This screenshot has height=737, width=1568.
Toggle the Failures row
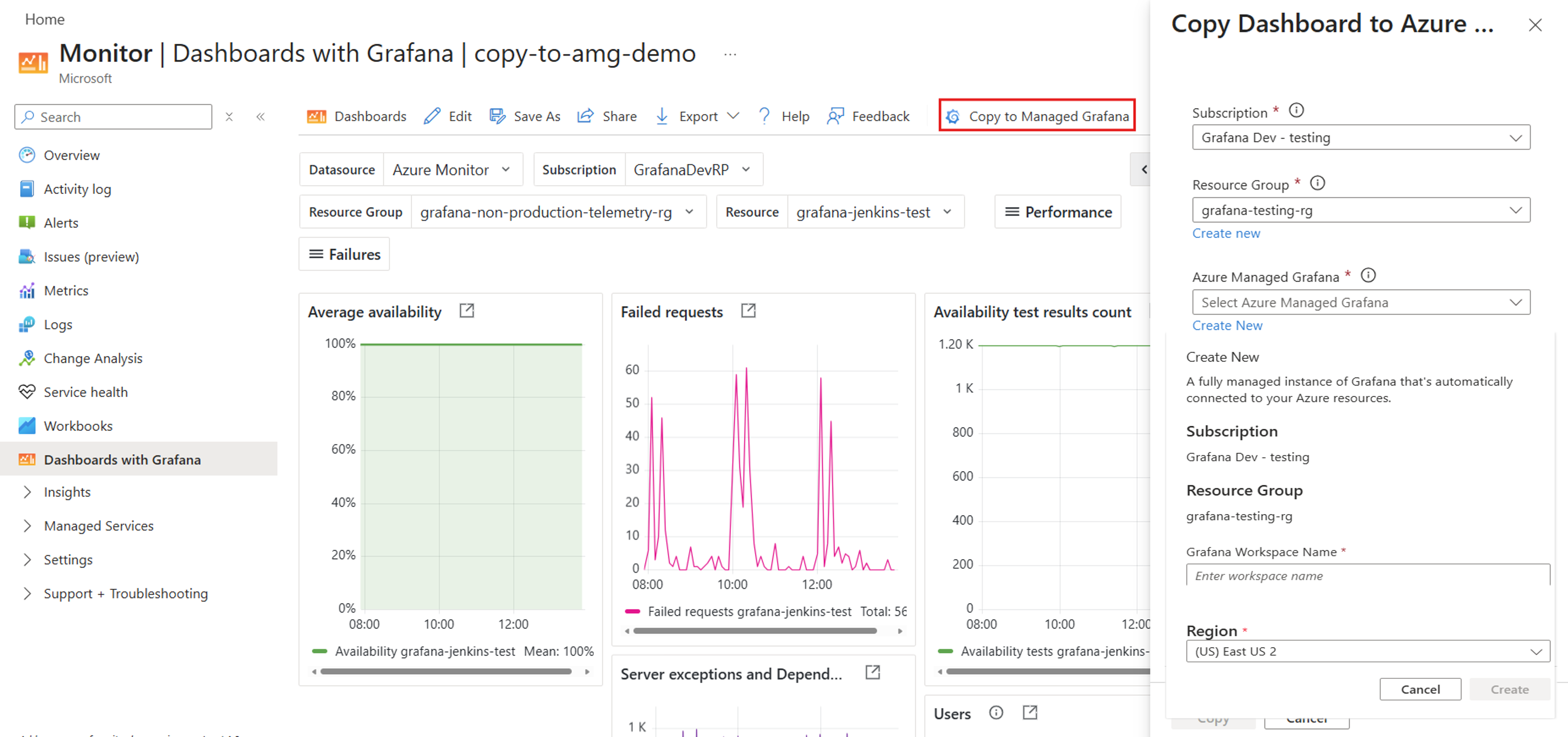[x=344, y=254]
